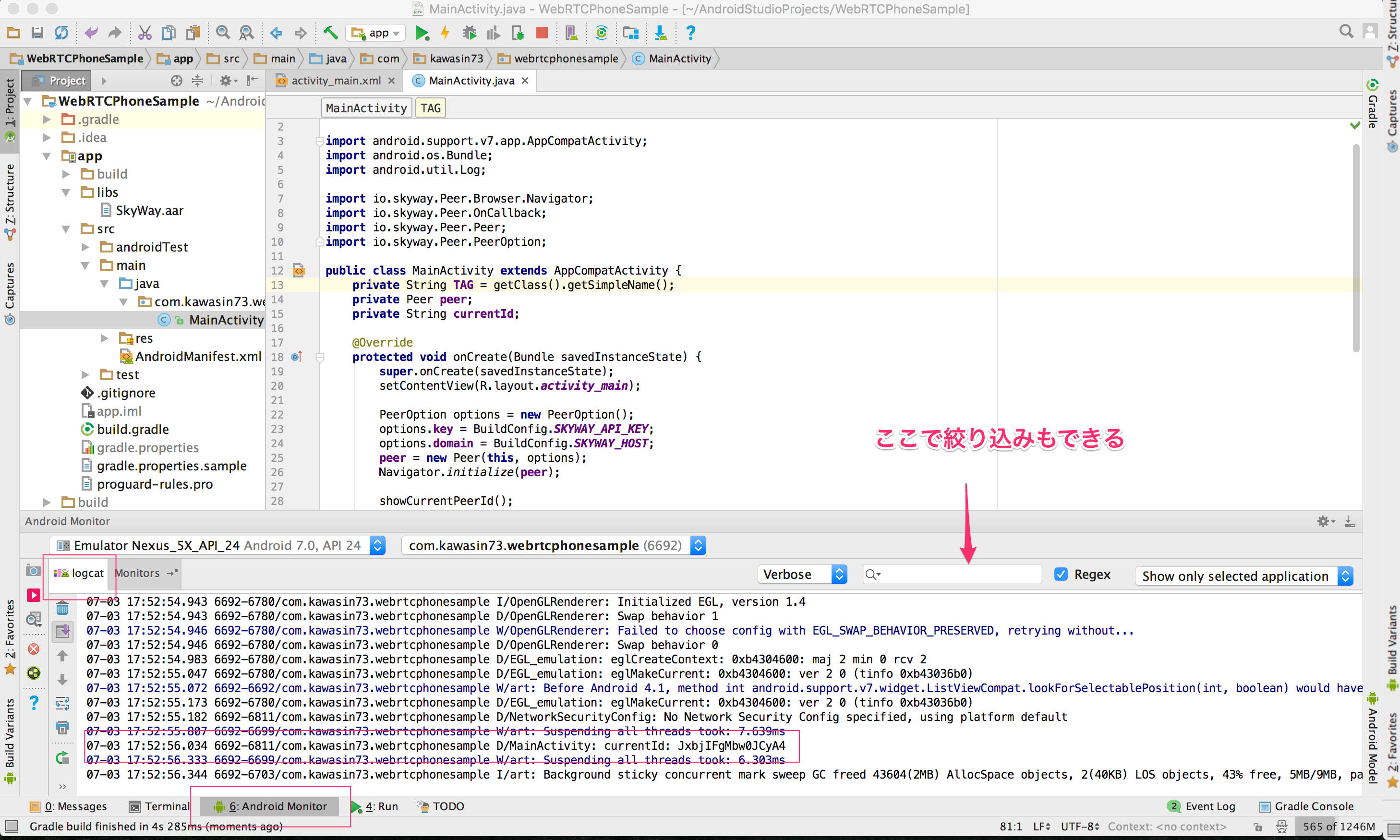The height and width of the screenshot is (840, 1400).
Task: Clear the logcat output with trash icon
Action: 62,609
